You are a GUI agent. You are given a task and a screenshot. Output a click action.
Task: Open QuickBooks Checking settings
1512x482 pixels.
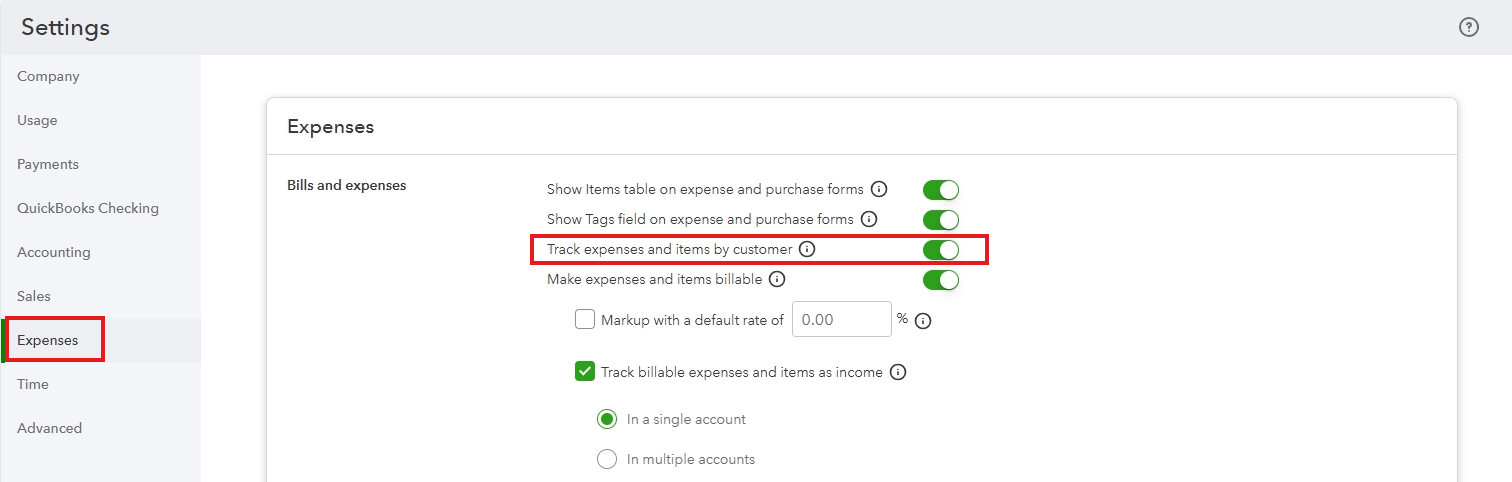(88, 209)
